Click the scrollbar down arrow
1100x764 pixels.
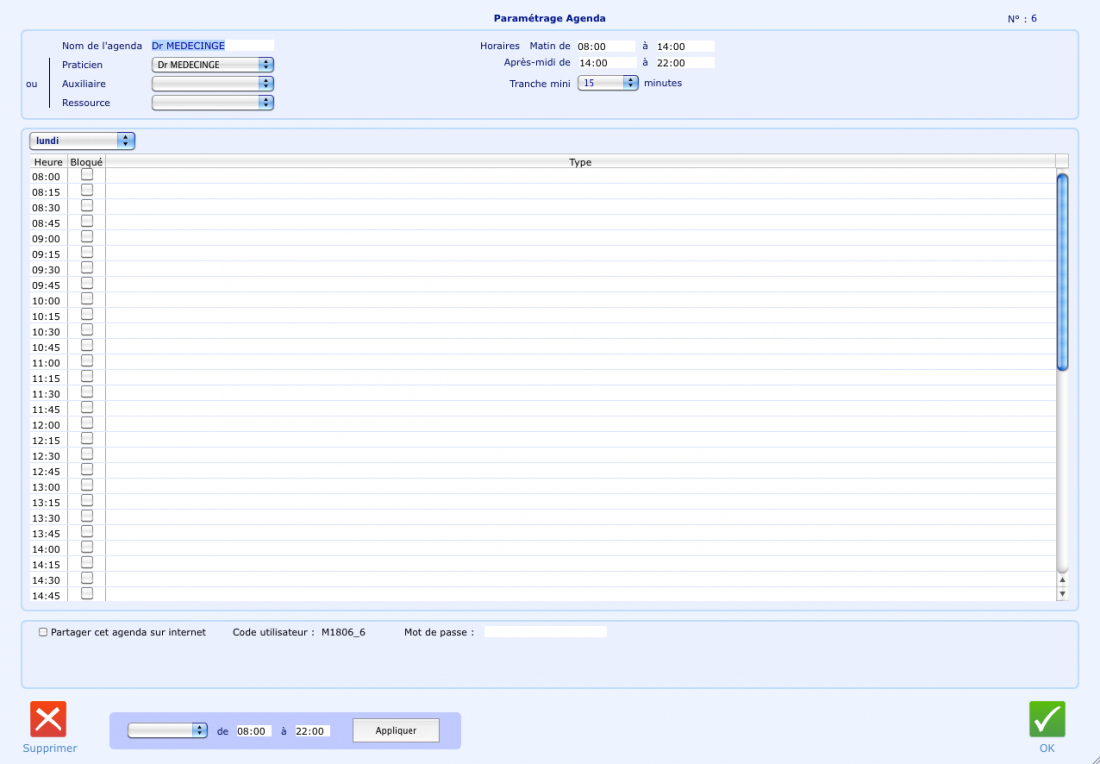coord(1062,594)
